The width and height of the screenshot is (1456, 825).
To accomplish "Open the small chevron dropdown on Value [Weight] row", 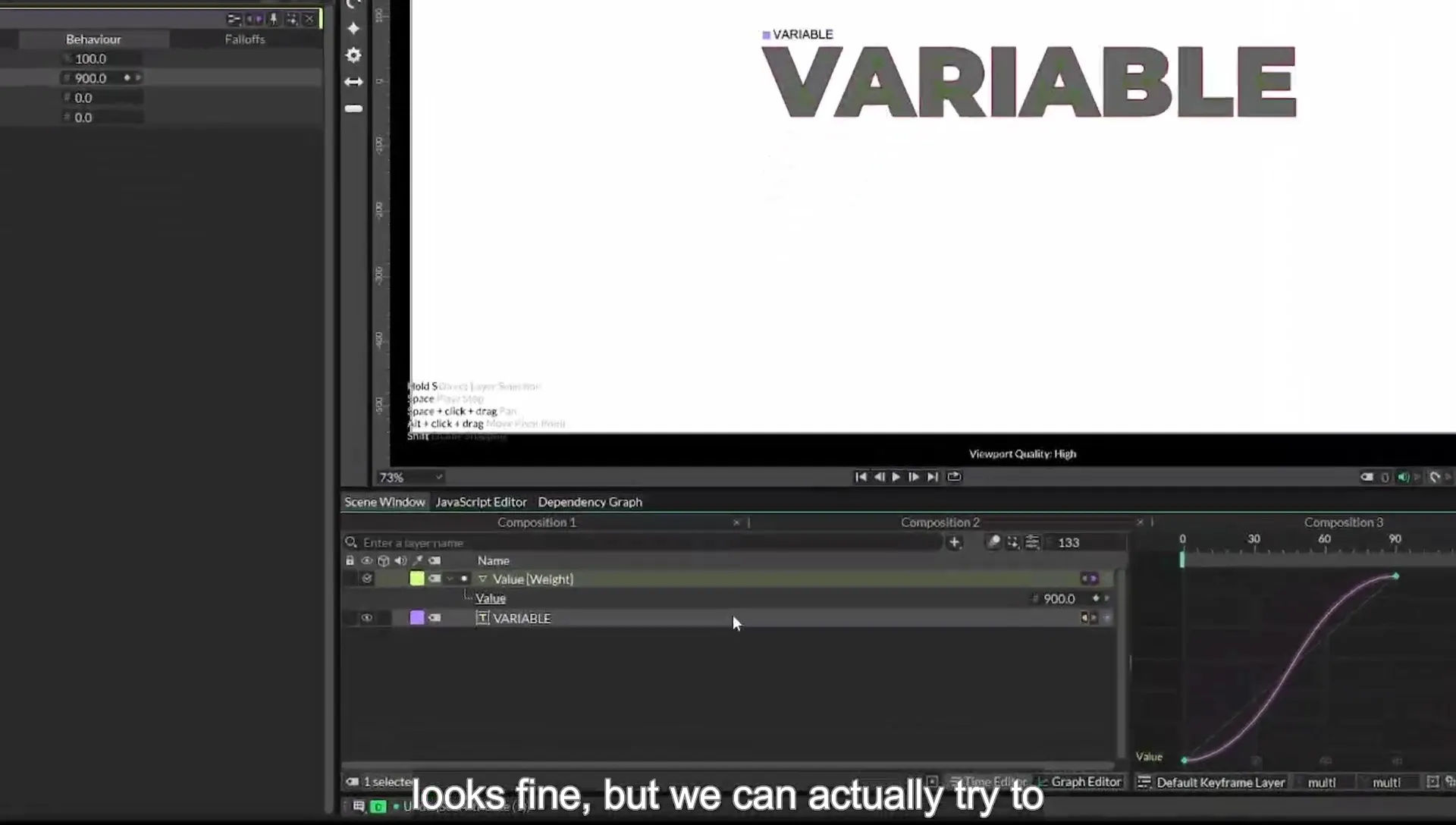I will point(450,579).
